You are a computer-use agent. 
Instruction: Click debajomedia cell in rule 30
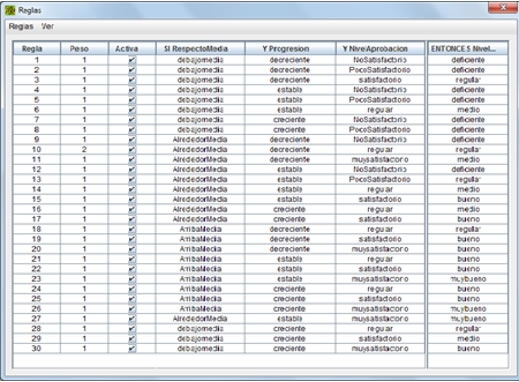pos(200,348)
